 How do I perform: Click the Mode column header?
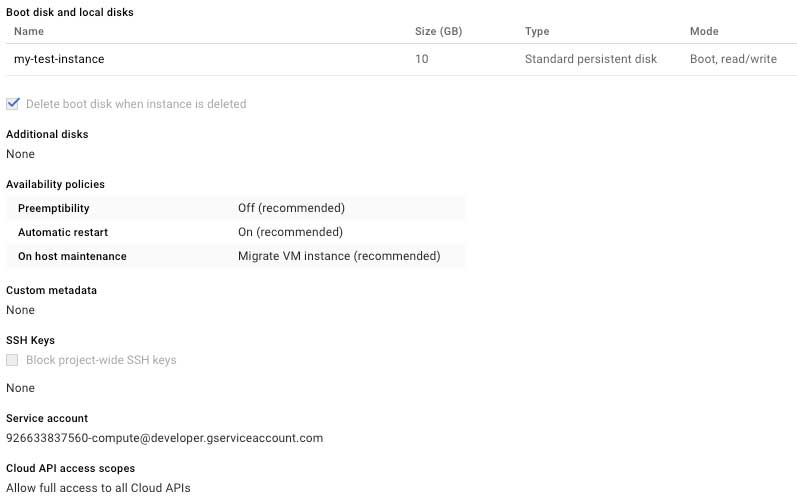(x=704, y=32)
